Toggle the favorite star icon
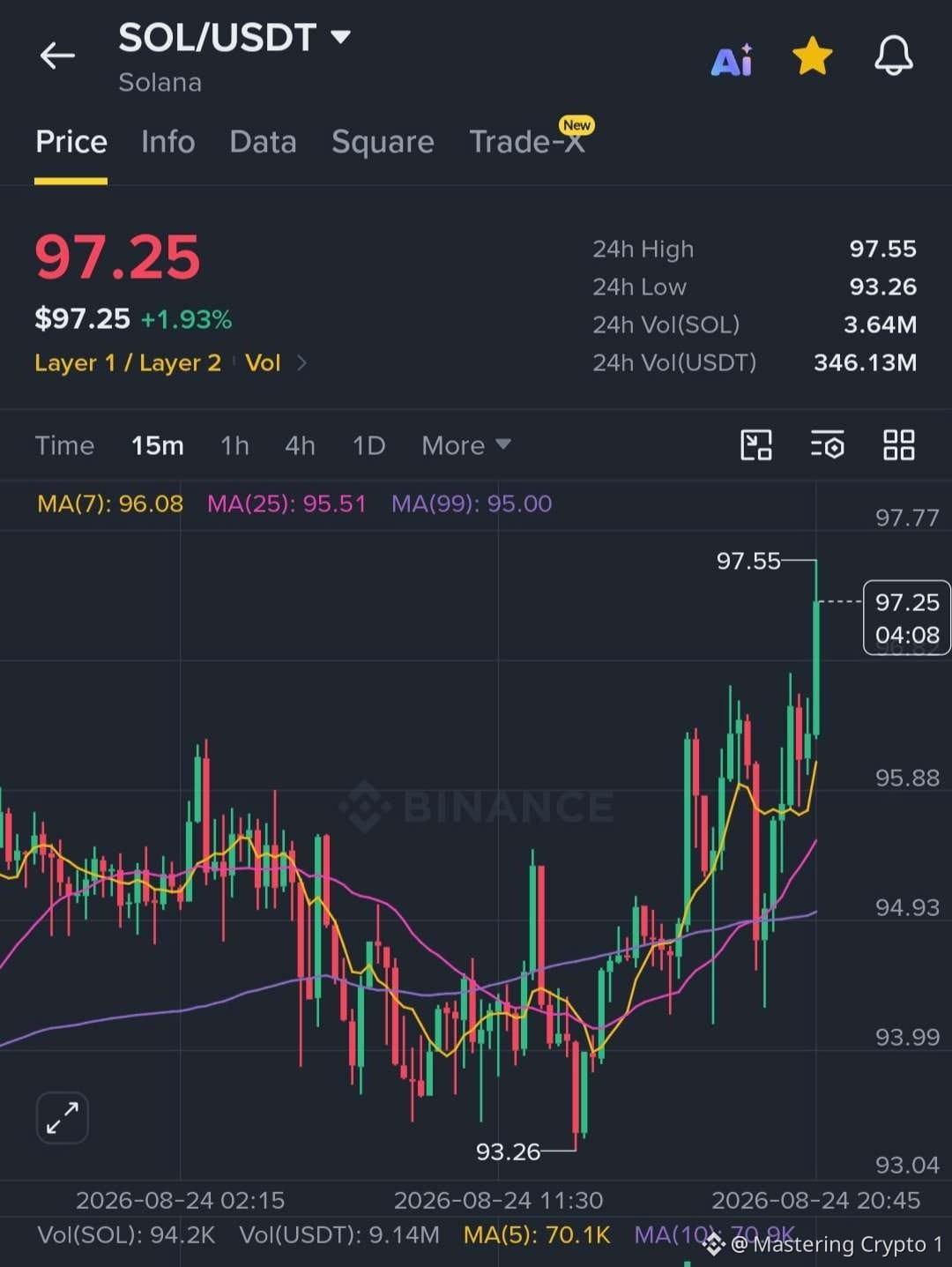Screen dimensions: 952x1267 click(812, 56)
